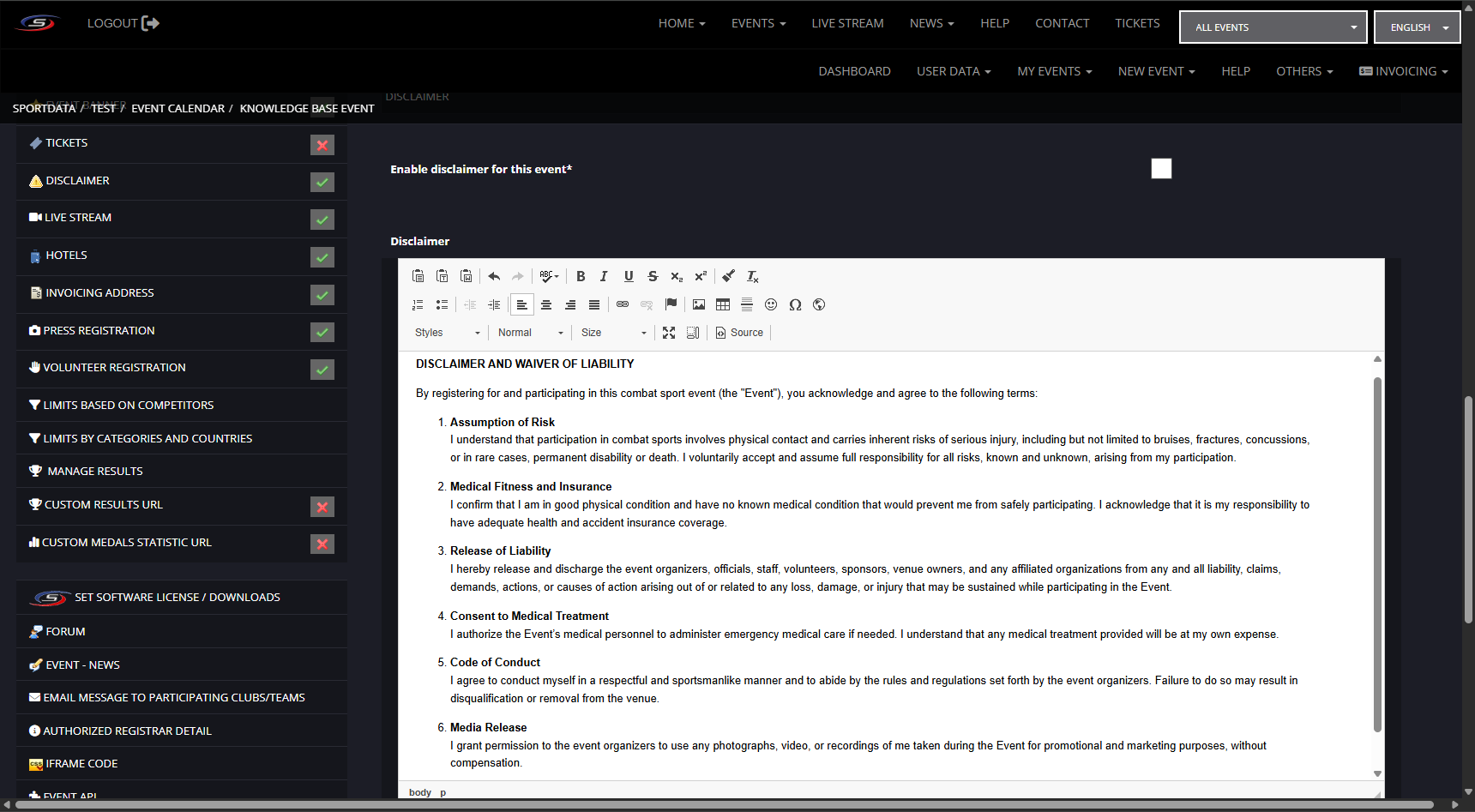Open the smiley emoticon picker
Viewport: 1475px width, 812px height.
(x=771, y=304)
